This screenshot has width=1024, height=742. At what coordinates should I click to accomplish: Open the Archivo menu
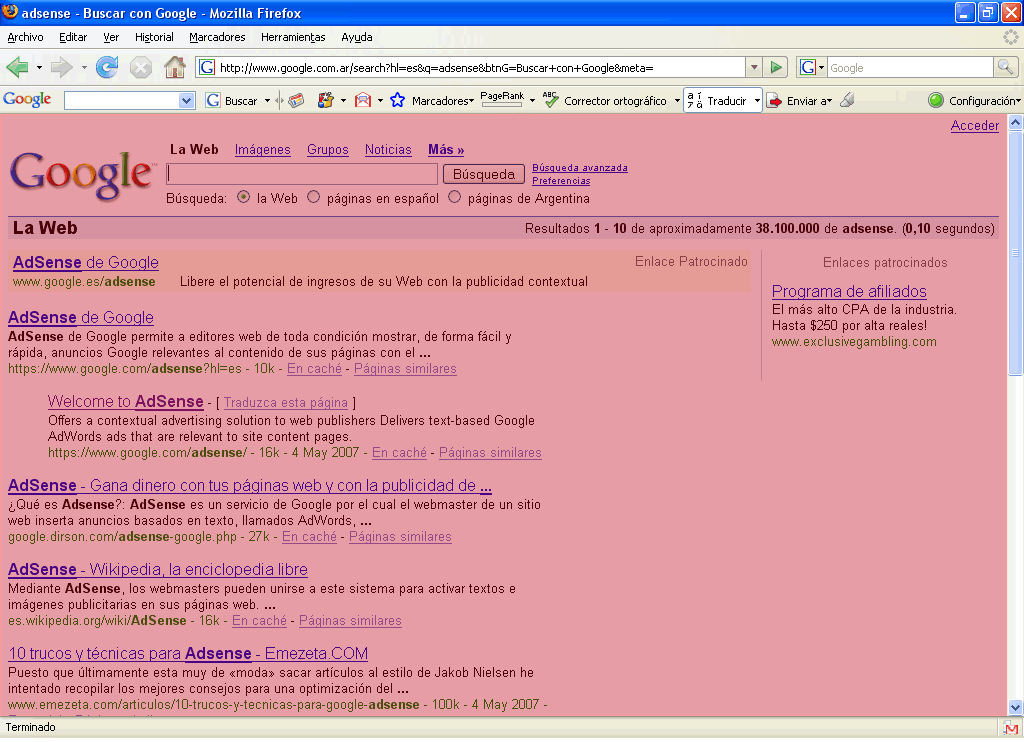coord(25,37)
